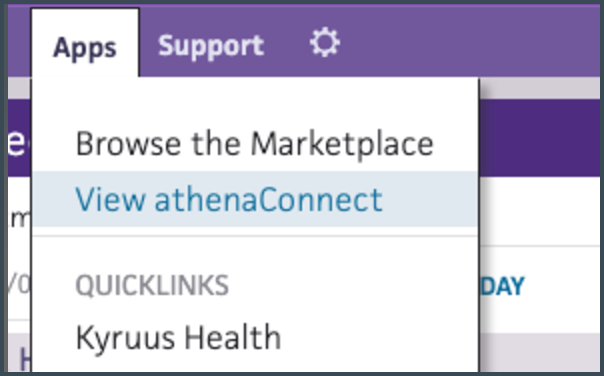Open the Support menu
The image size is (604, 376).
(x=211, y=46)
